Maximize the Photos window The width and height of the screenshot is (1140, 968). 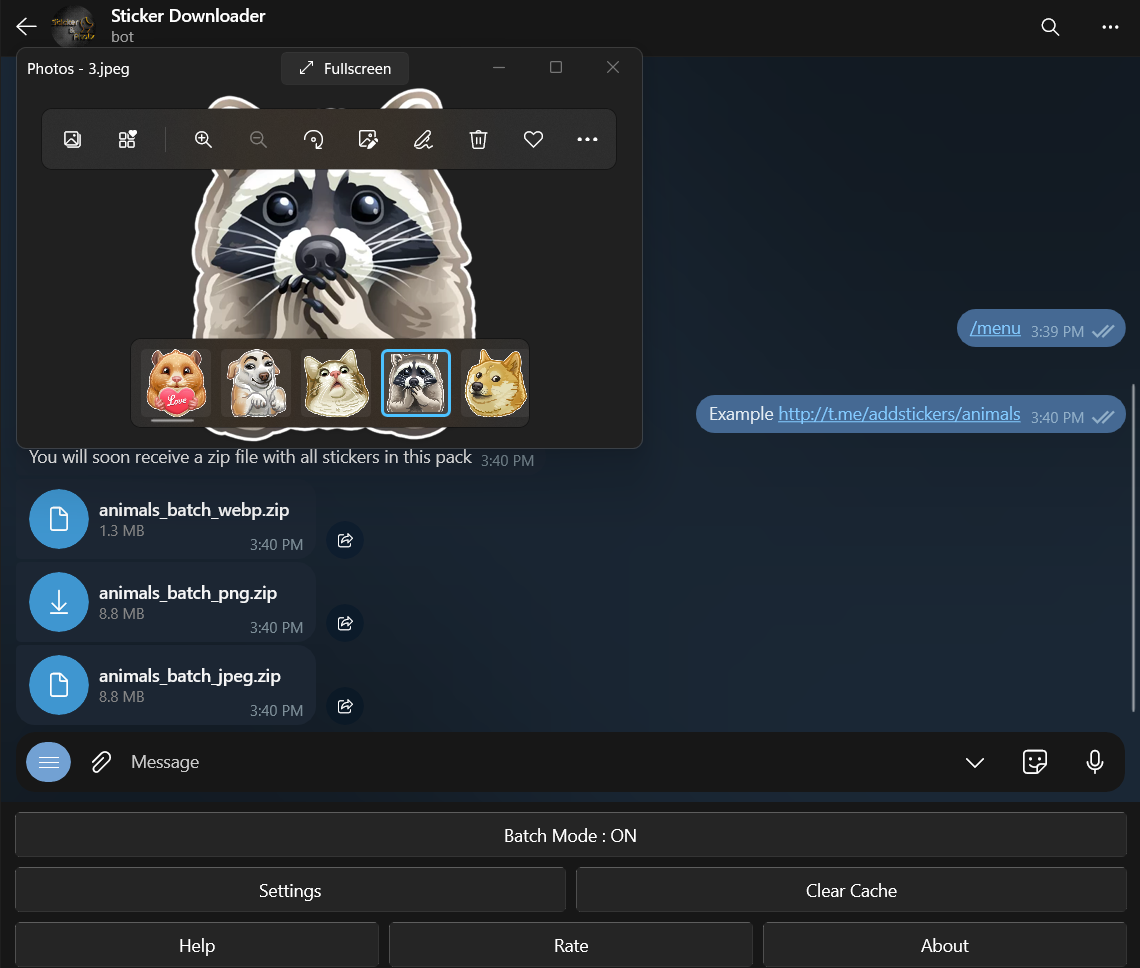[x=555, y=67]
